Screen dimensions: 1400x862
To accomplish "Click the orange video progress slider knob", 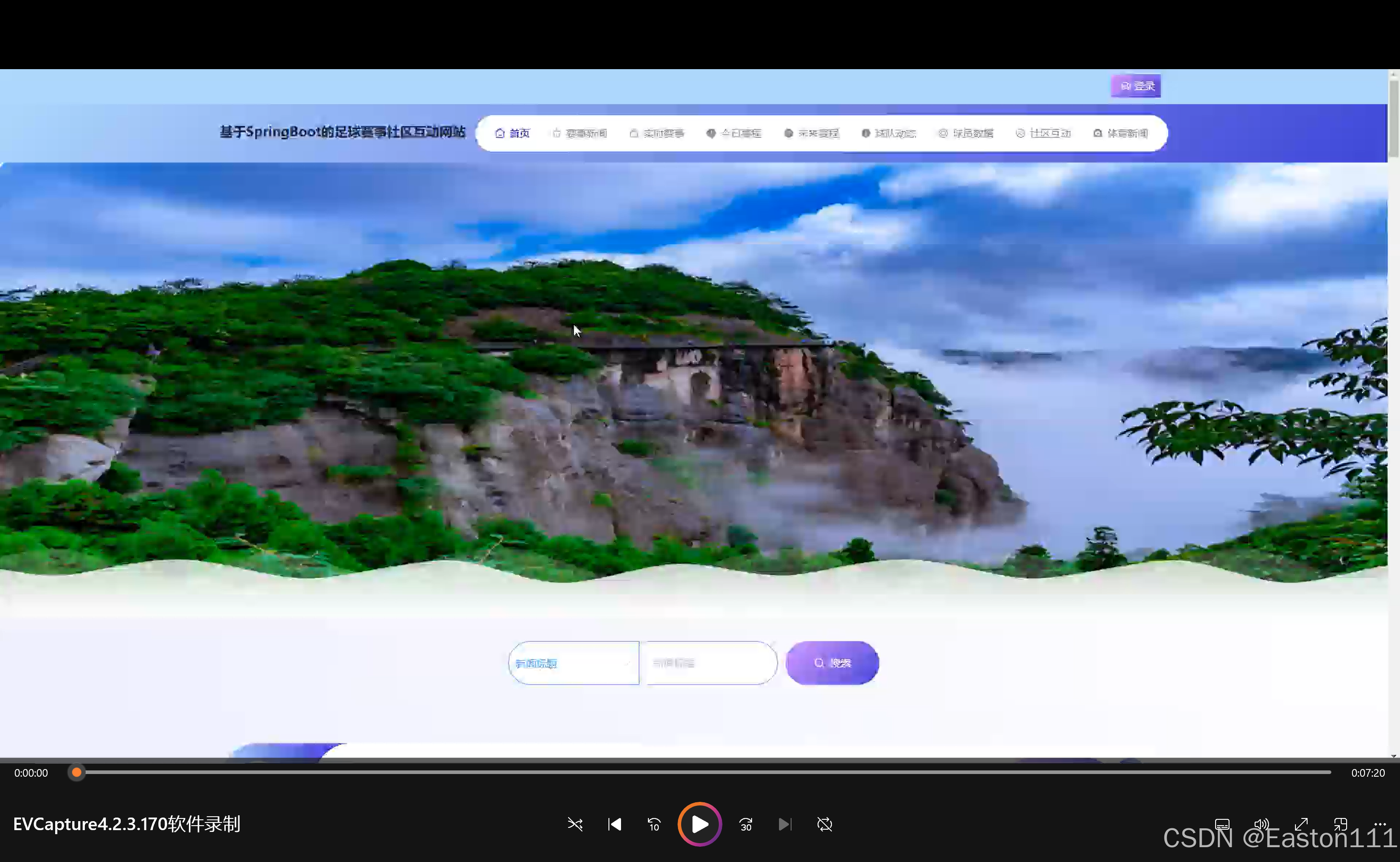I will click(76, 773).
